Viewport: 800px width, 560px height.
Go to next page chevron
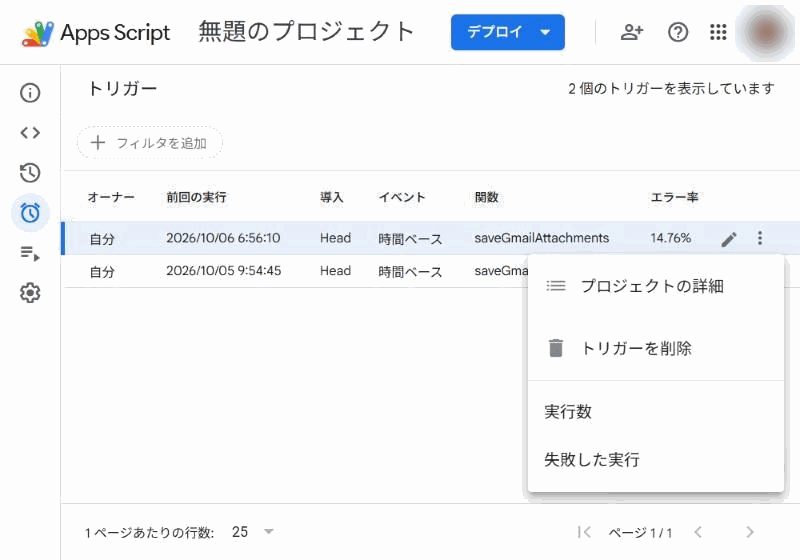[749, 532]
